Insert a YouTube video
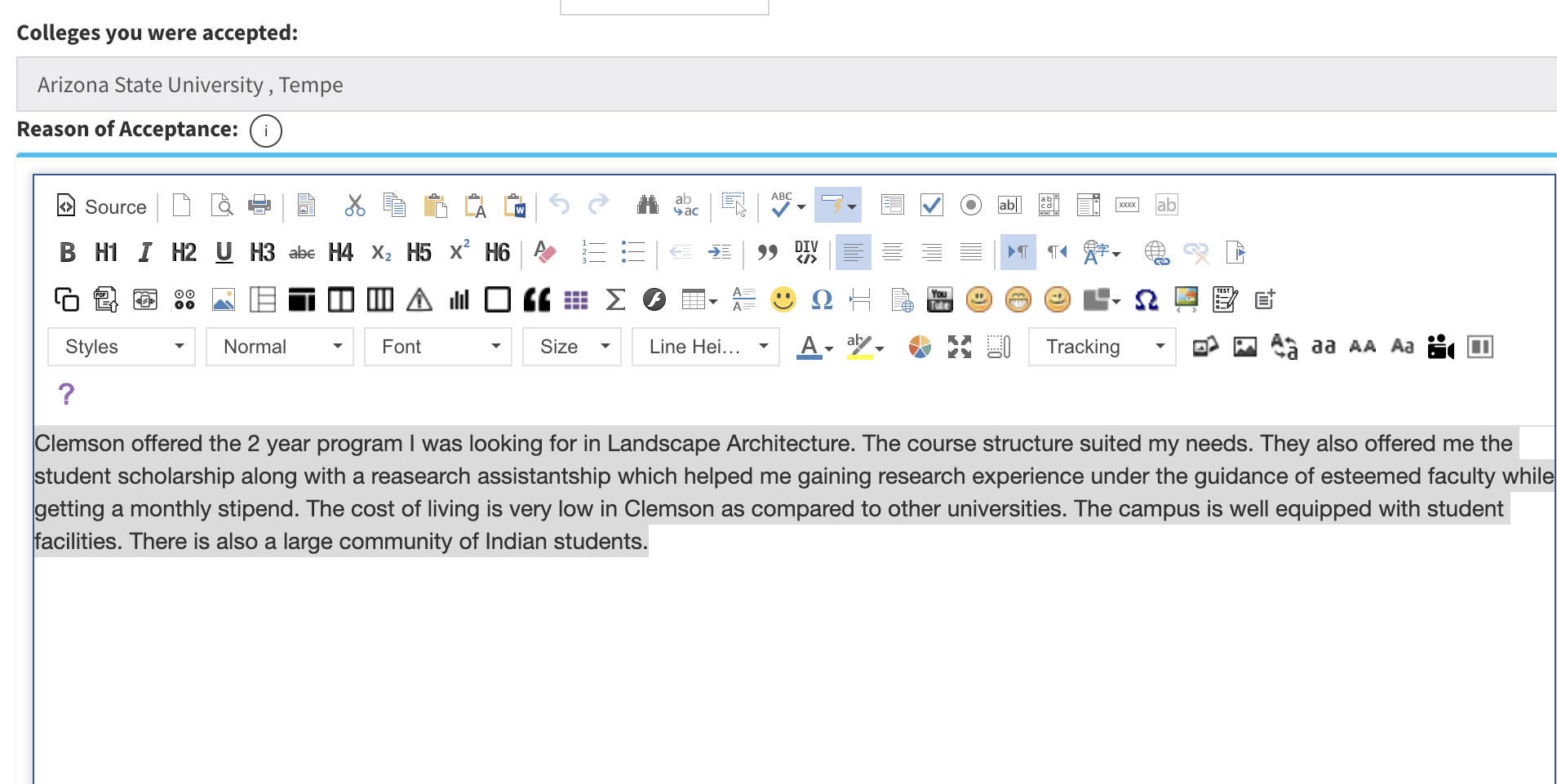The image size is (1557, 784). click(x=939, y=300)
